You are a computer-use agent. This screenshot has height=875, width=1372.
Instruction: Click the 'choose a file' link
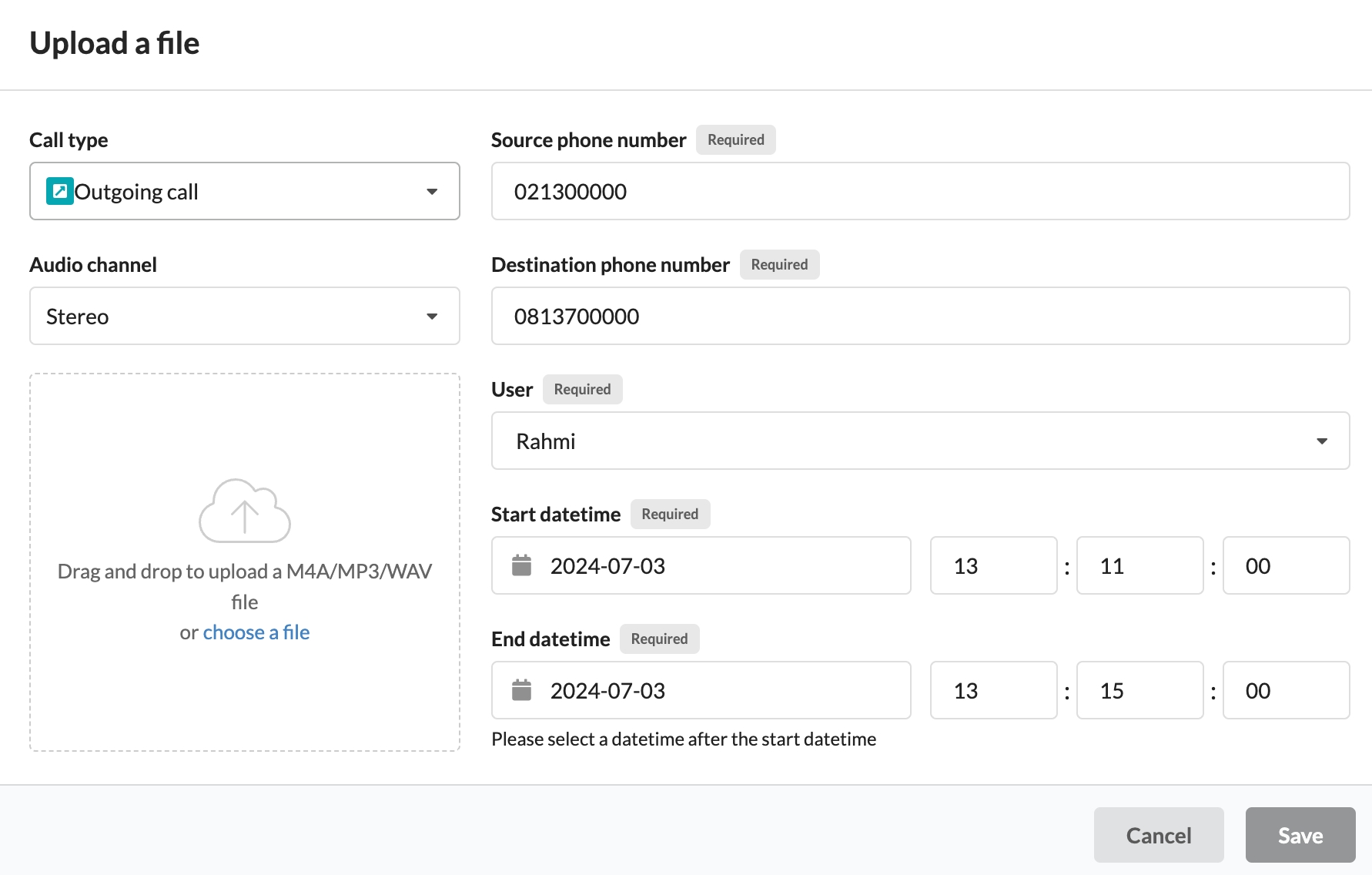click(256, 632)
